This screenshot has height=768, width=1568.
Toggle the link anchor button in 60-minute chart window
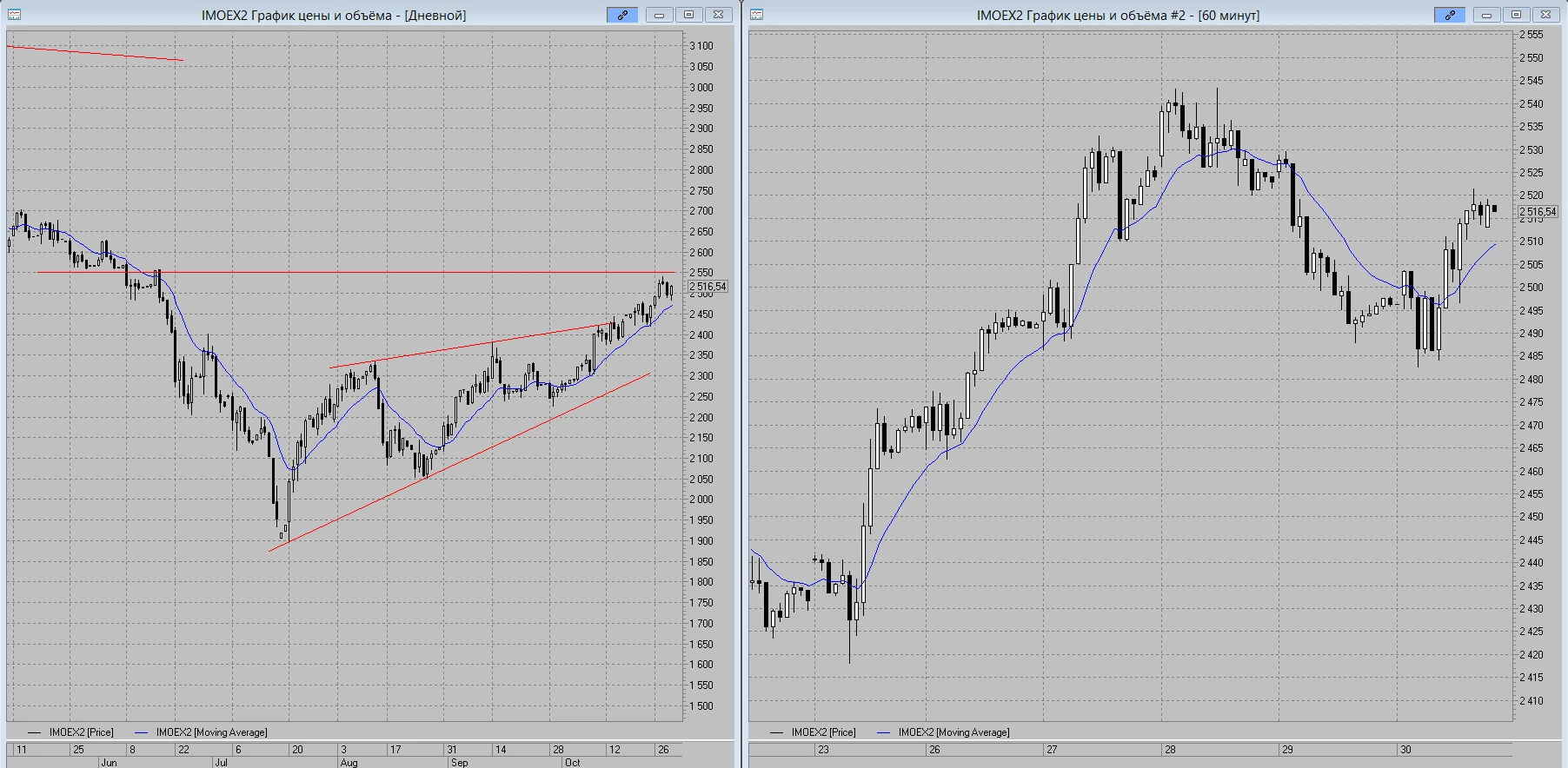point(1450,15)
